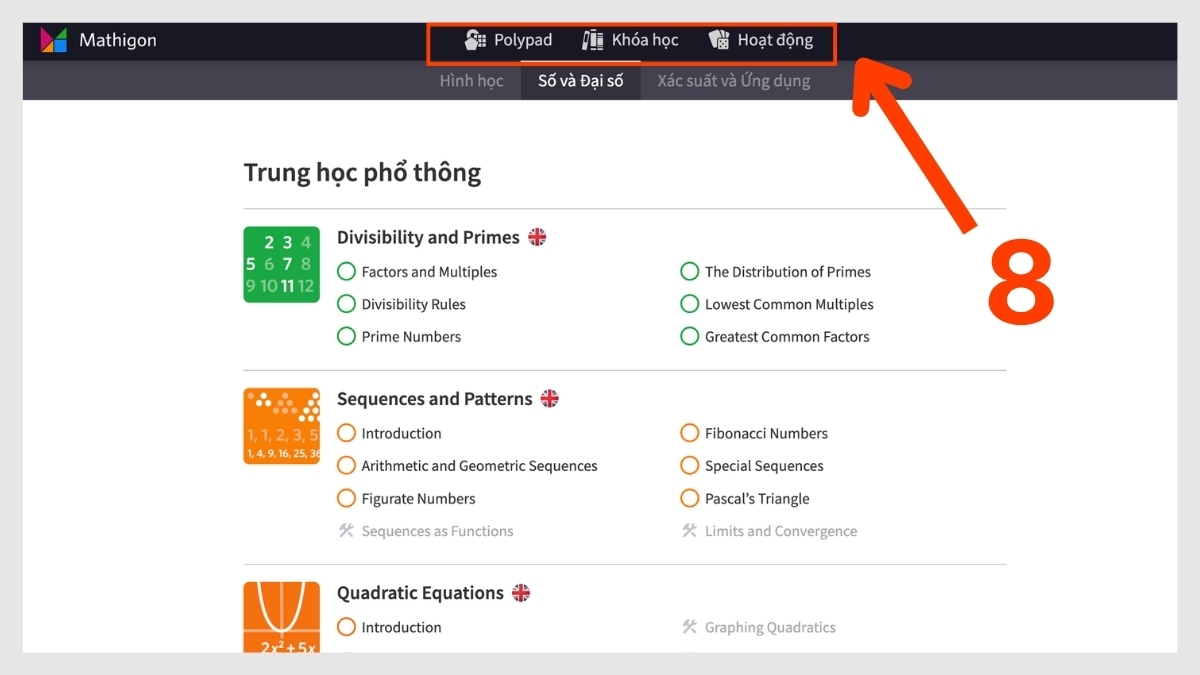Click the circle beside Pascal's Triangle
The width and height of the screenshot is (1200, 675).
tap(689, 498)
